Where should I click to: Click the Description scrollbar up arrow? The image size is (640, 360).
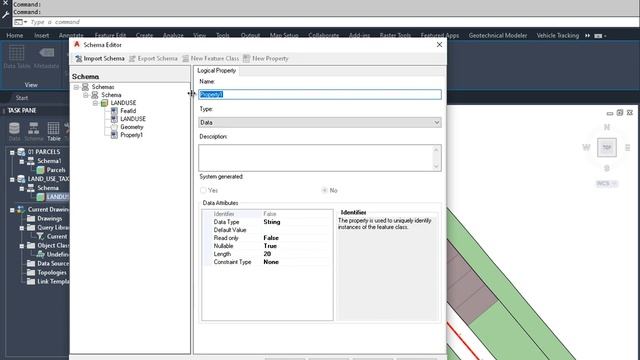click(x=436, y=150)
